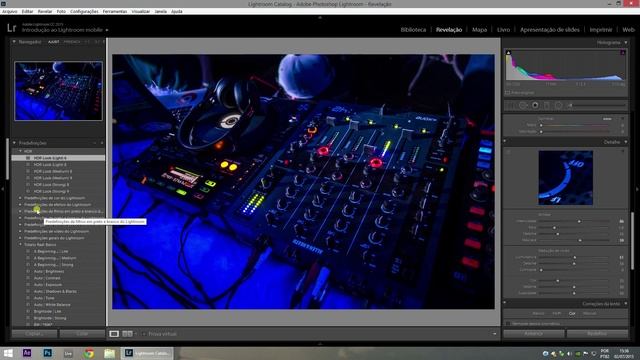Open toolbar options dropdown arrow
Screen dimensions: 640x360
click(495, 334)
